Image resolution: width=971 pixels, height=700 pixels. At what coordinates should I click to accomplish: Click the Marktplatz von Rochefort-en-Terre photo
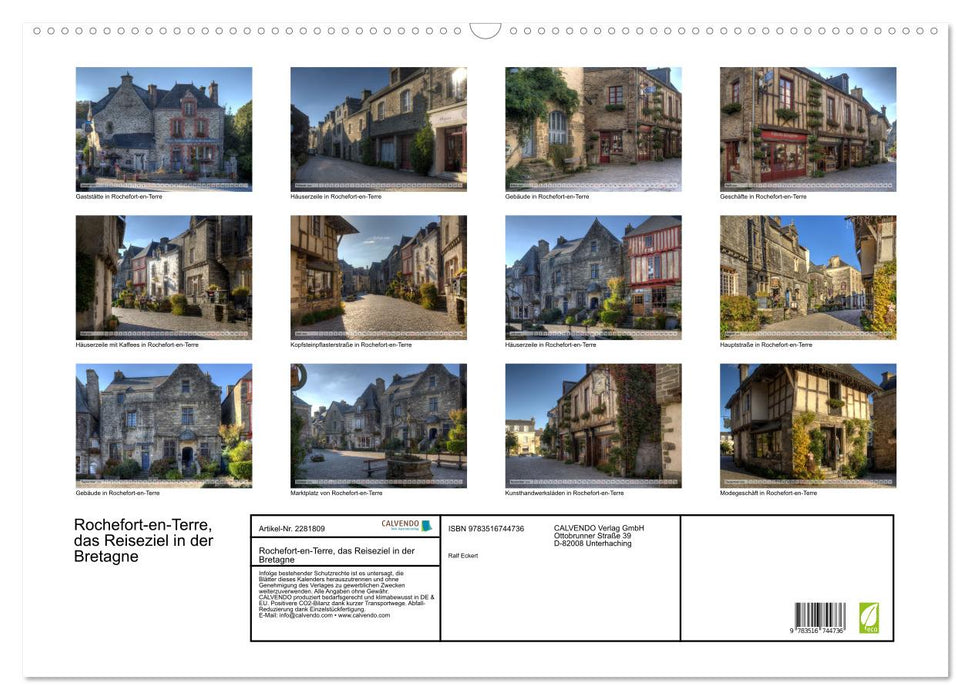[378, 426]
